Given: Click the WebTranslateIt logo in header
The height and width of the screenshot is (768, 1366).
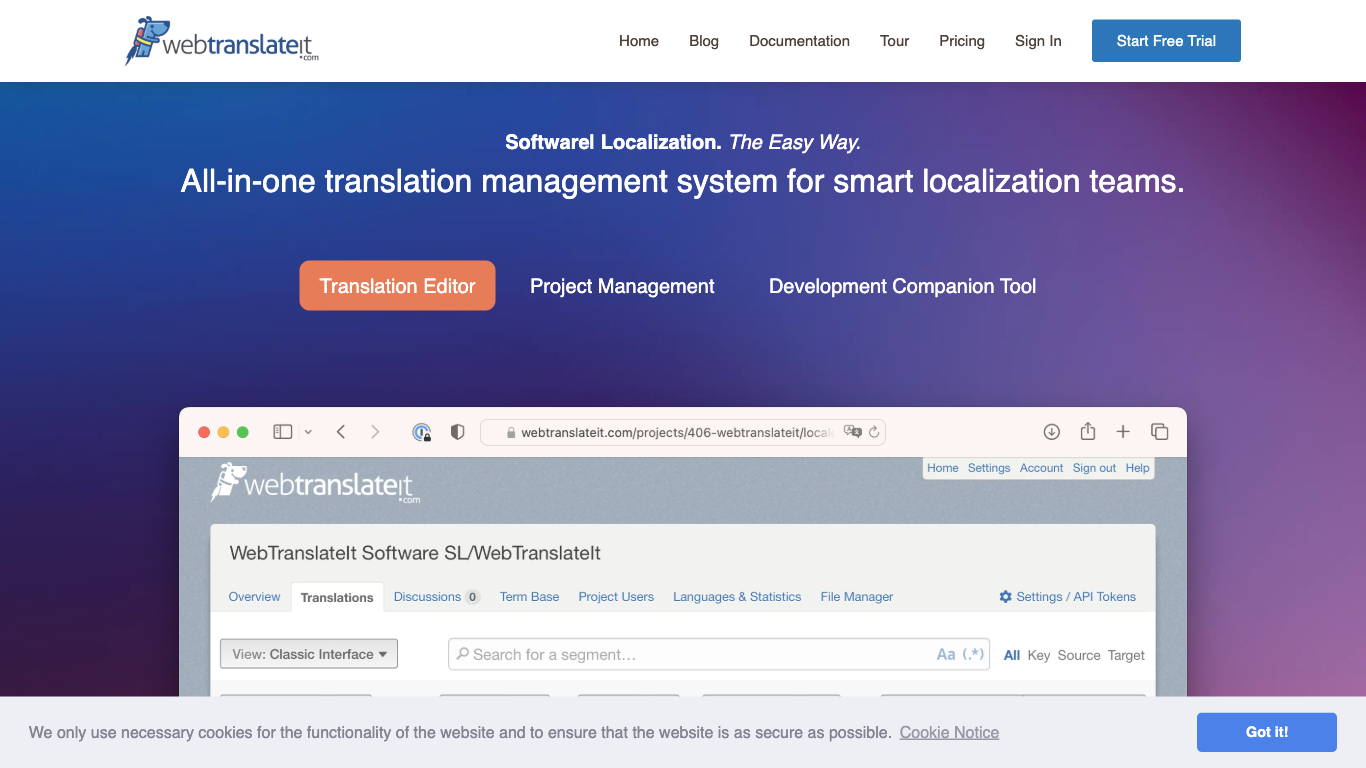Looking at the screenshot, I should 222,41.
